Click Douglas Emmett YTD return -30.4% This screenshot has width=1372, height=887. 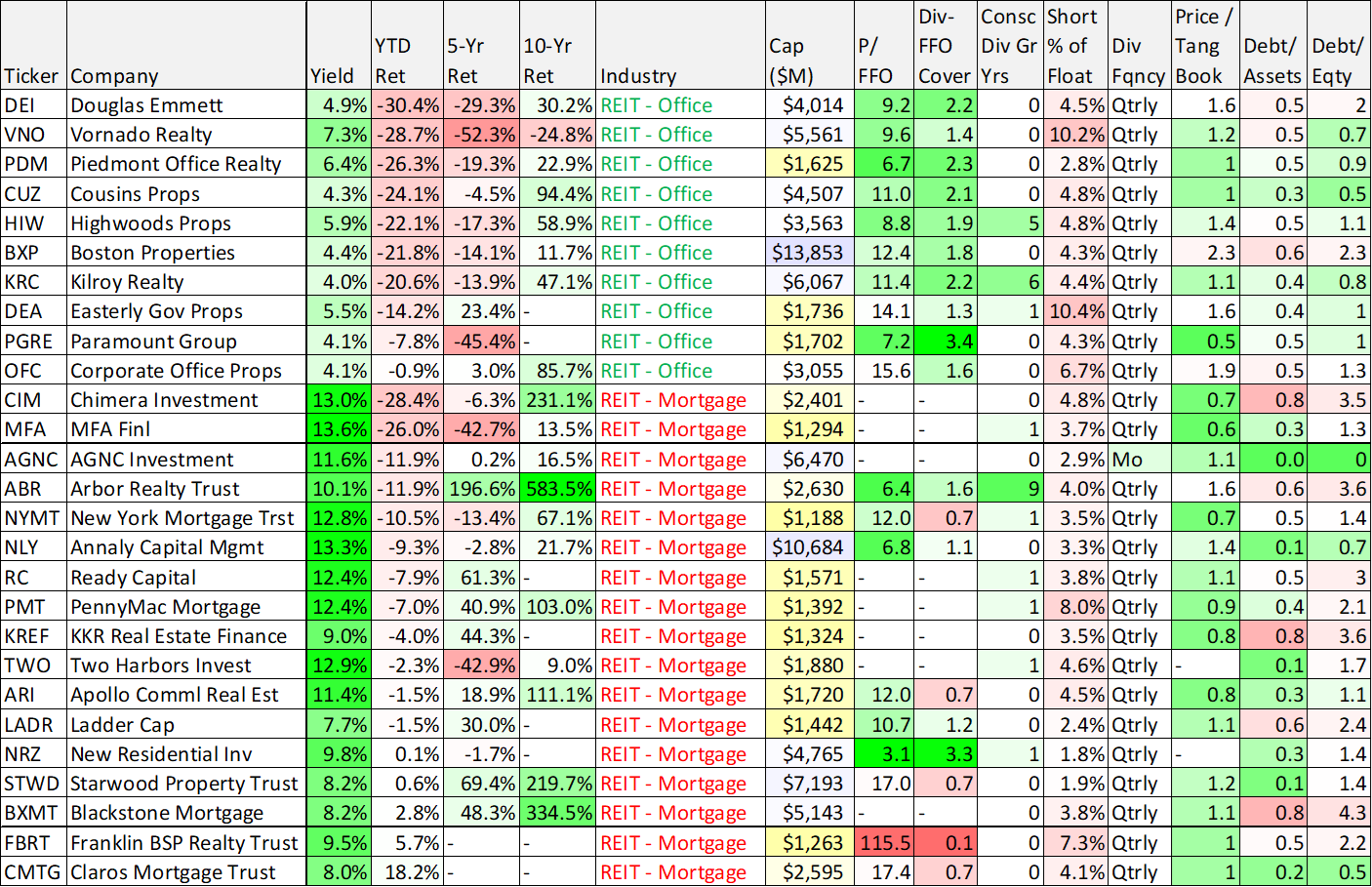407,105
